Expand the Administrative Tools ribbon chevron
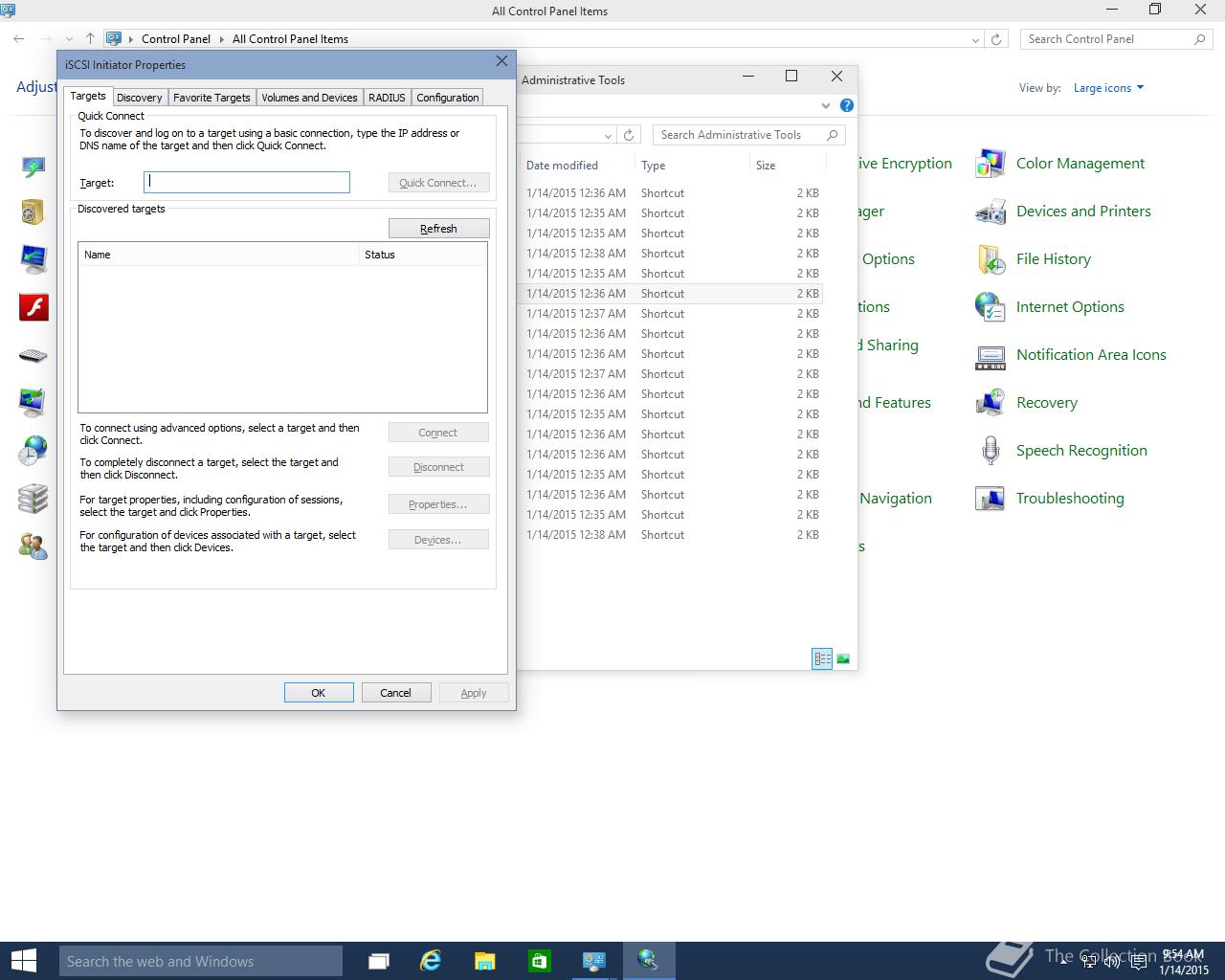 825,105
